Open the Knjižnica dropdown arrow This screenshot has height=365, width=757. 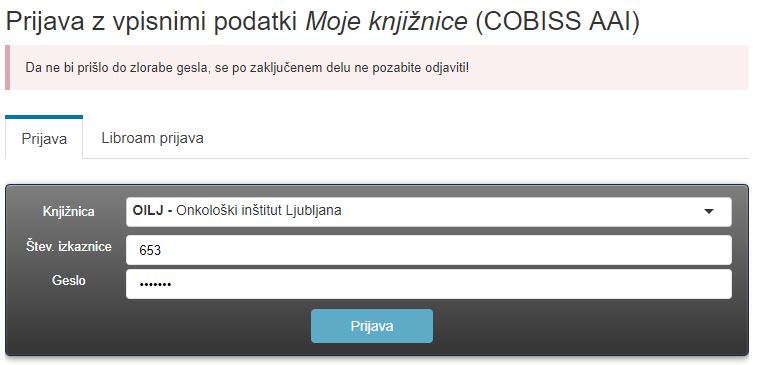tap(709, 211)
